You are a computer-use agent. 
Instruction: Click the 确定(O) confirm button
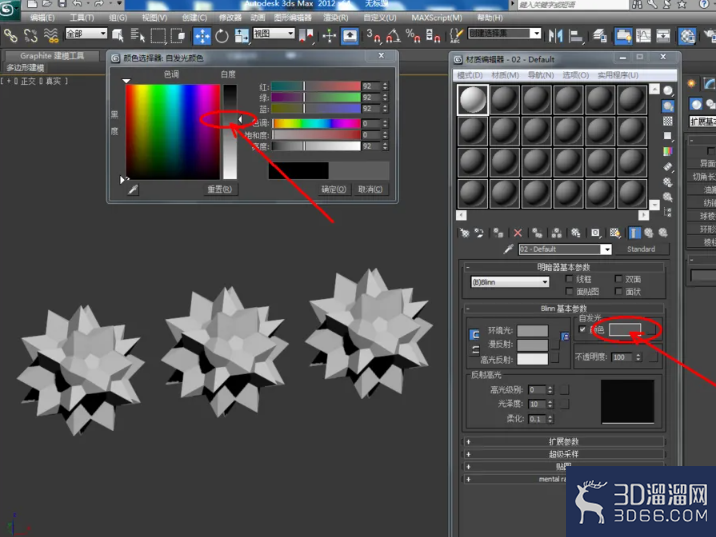333,189
